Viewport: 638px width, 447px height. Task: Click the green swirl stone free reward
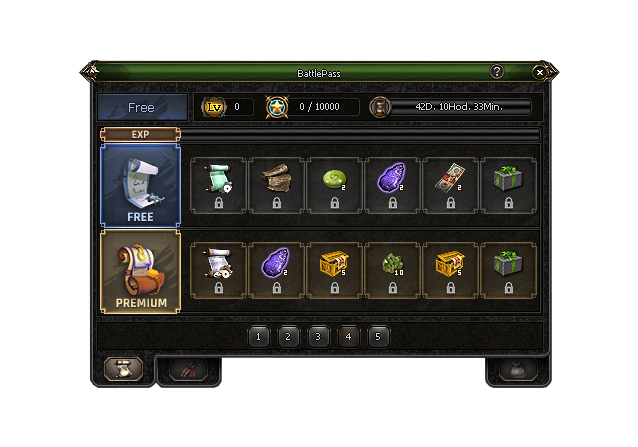(x=334, y=185)
